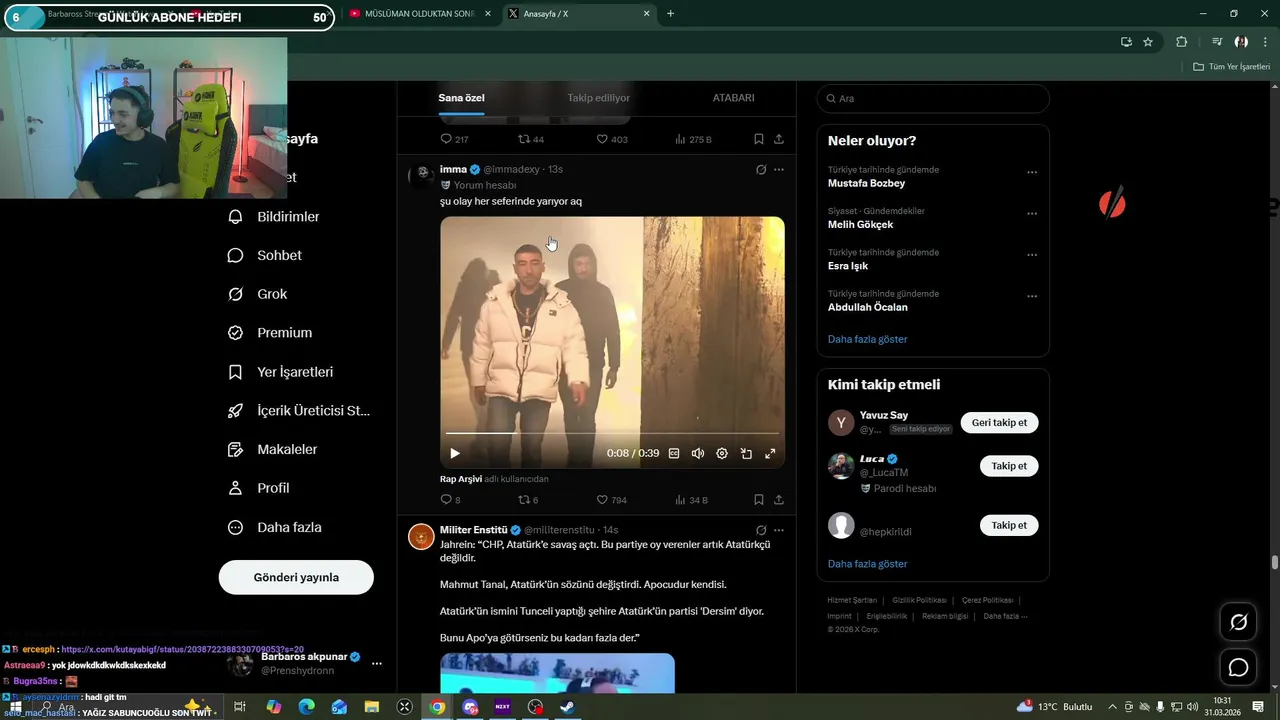
Task: Close Anasayfa / X browser tab
Action: (647, 14)
